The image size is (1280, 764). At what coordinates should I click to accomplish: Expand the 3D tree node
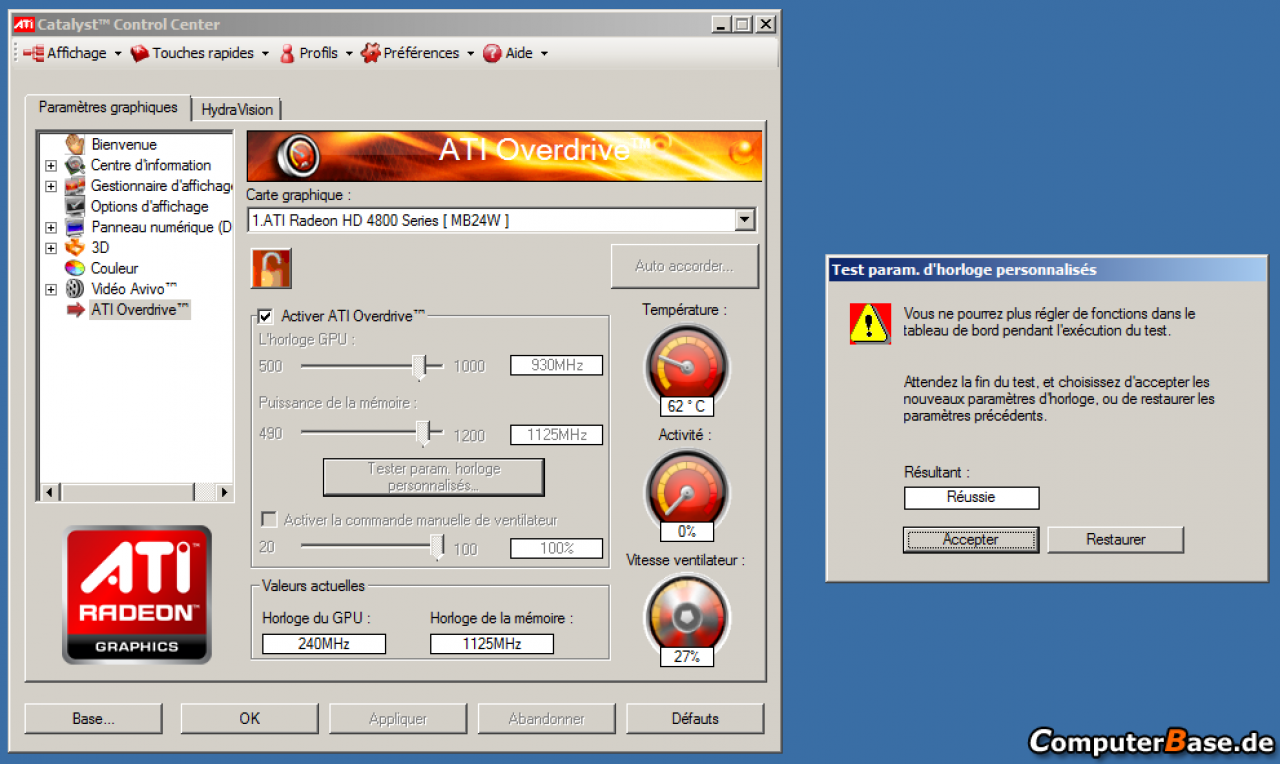point(51,247)
